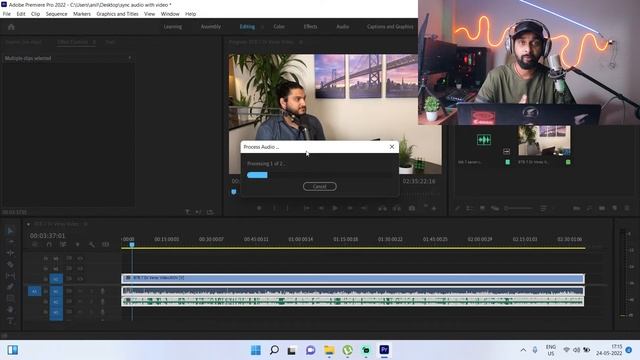Toggle A3 track targeting
640x360 pixels.
[56, 313]
